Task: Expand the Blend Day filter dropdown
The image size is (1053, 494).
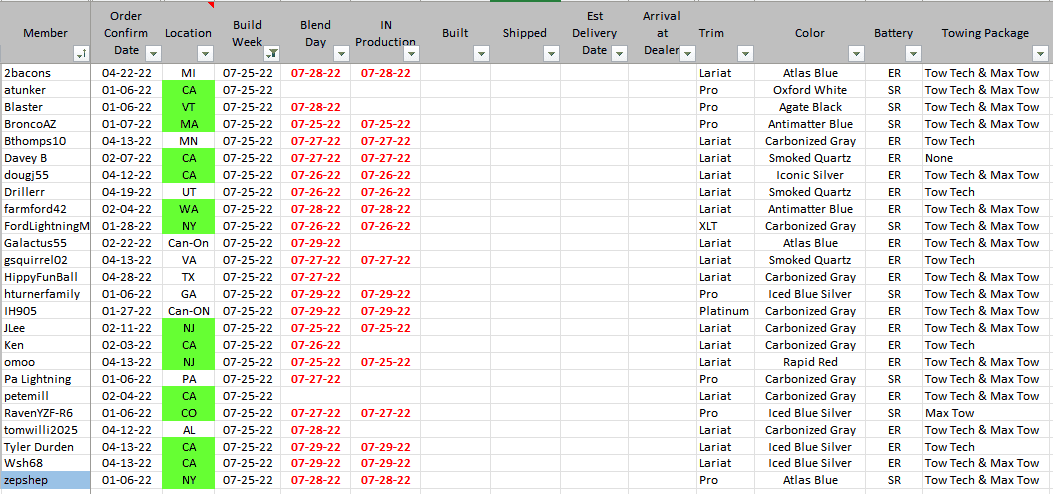Action: click(x=341, y=52)
